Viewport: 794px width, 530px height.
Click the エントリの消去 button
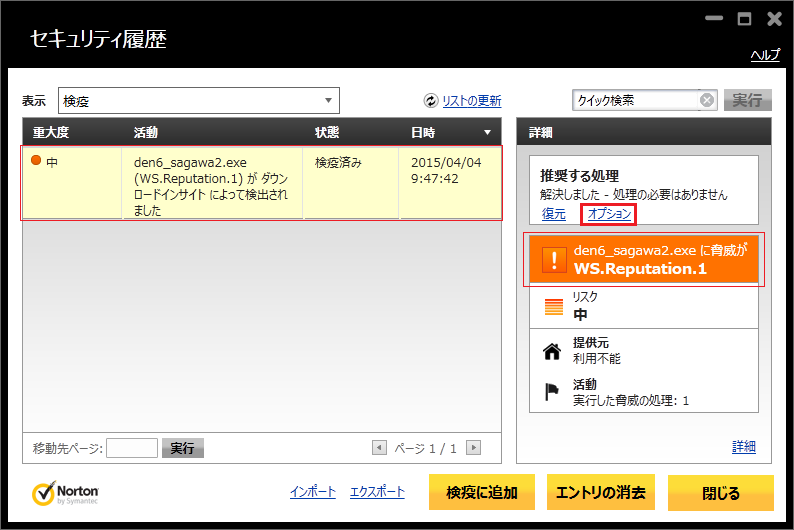pos(601,492)
